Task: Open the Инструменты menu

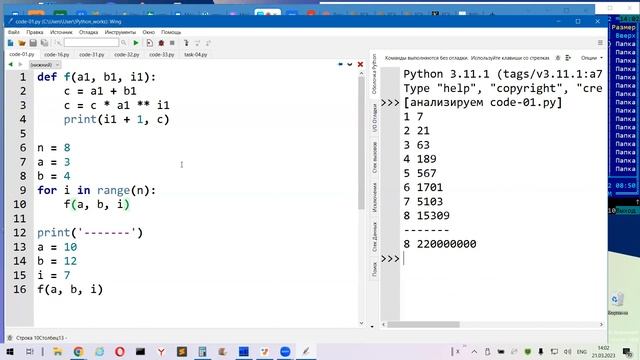Action: click(120, 32)
